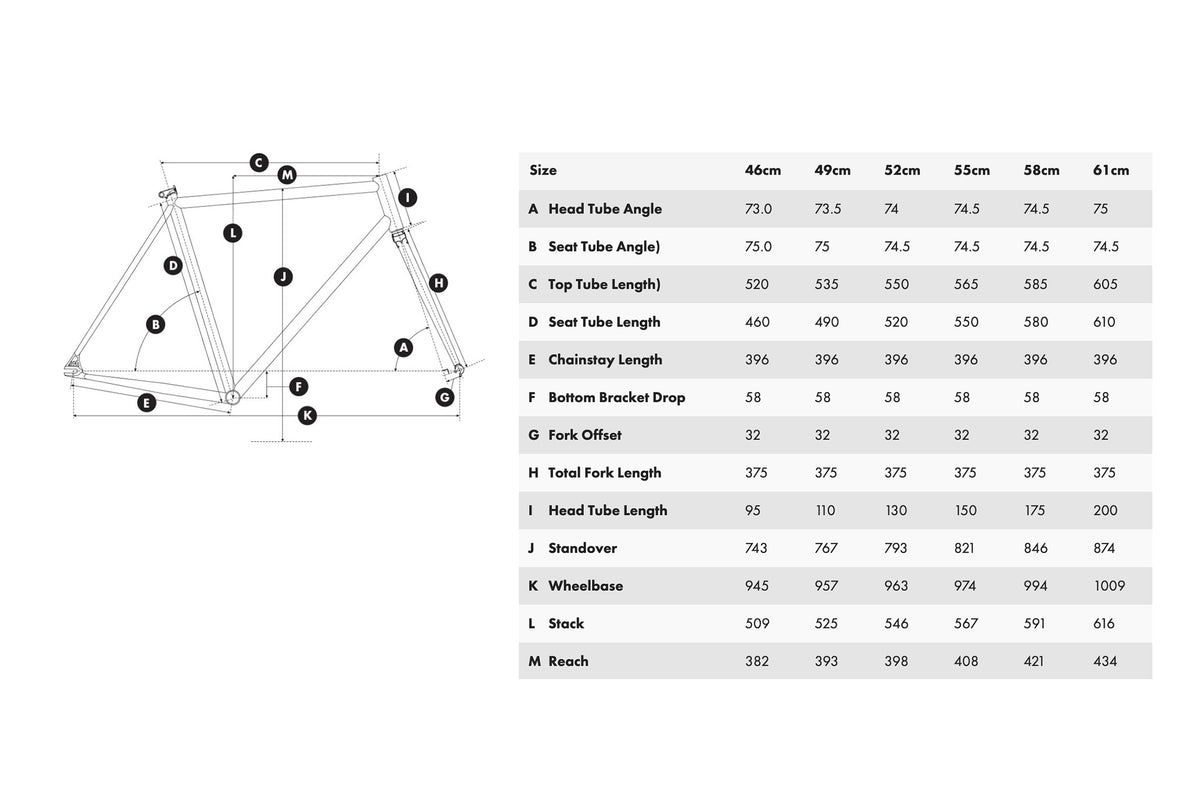Select the circled F bottom bracket marker
This screenshot has width=1200, height=800.
298,386
